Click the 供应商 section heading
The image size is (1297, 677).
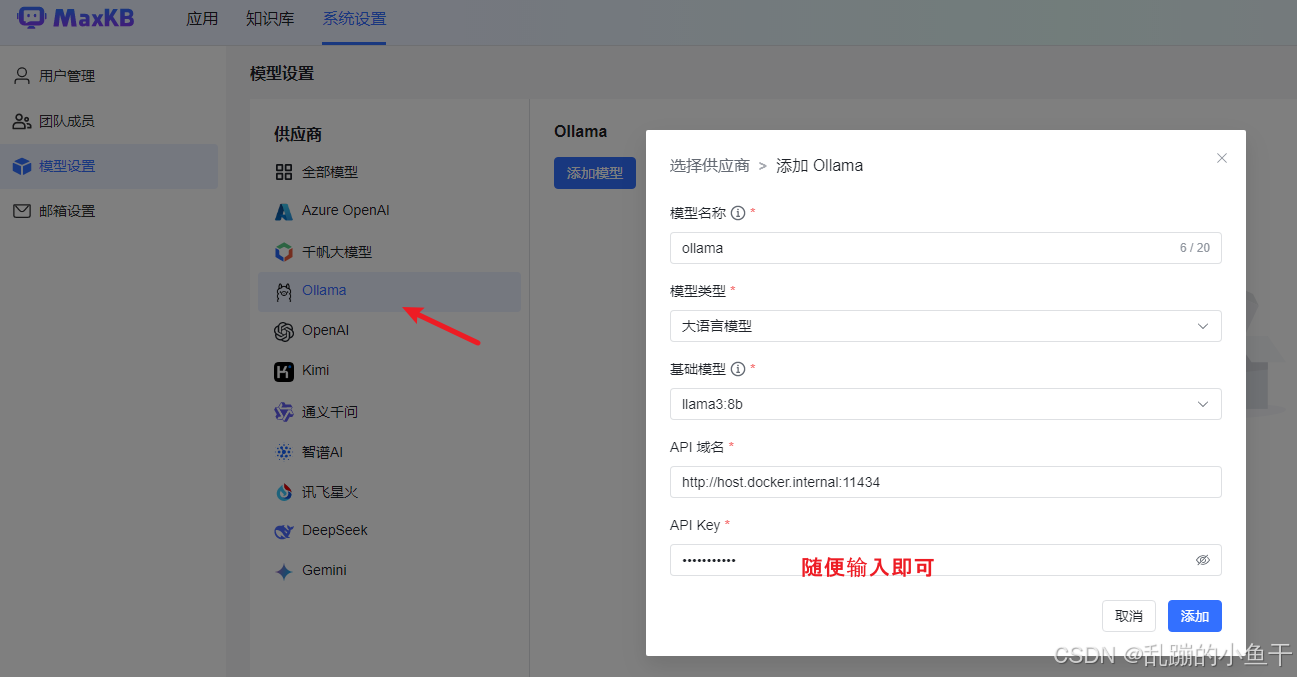point(298,134)
